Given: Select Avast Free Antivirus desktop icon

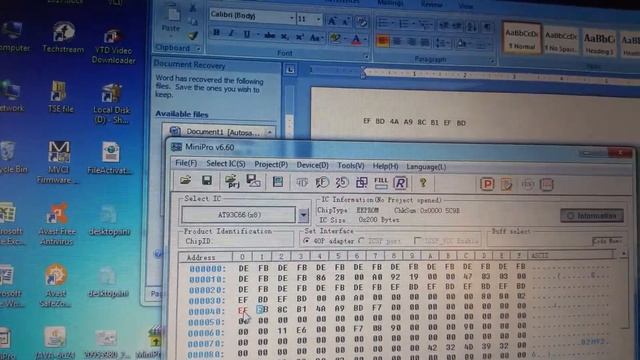Looking at the screenshot, I should [x=57, y=224].
